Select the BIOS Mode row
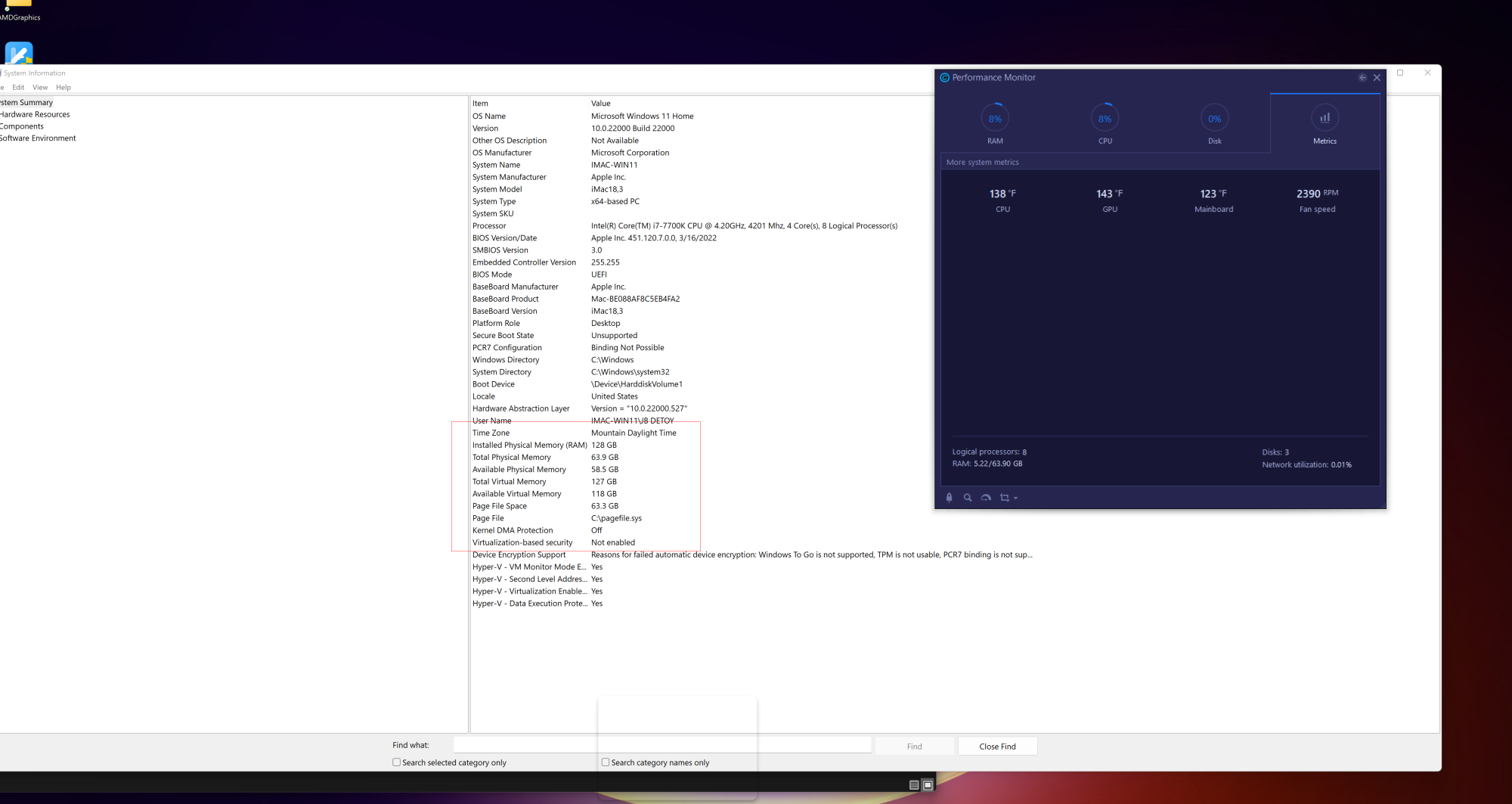Image resolution: width=1512 pixels, height=804 pixels. pos(540,275)
